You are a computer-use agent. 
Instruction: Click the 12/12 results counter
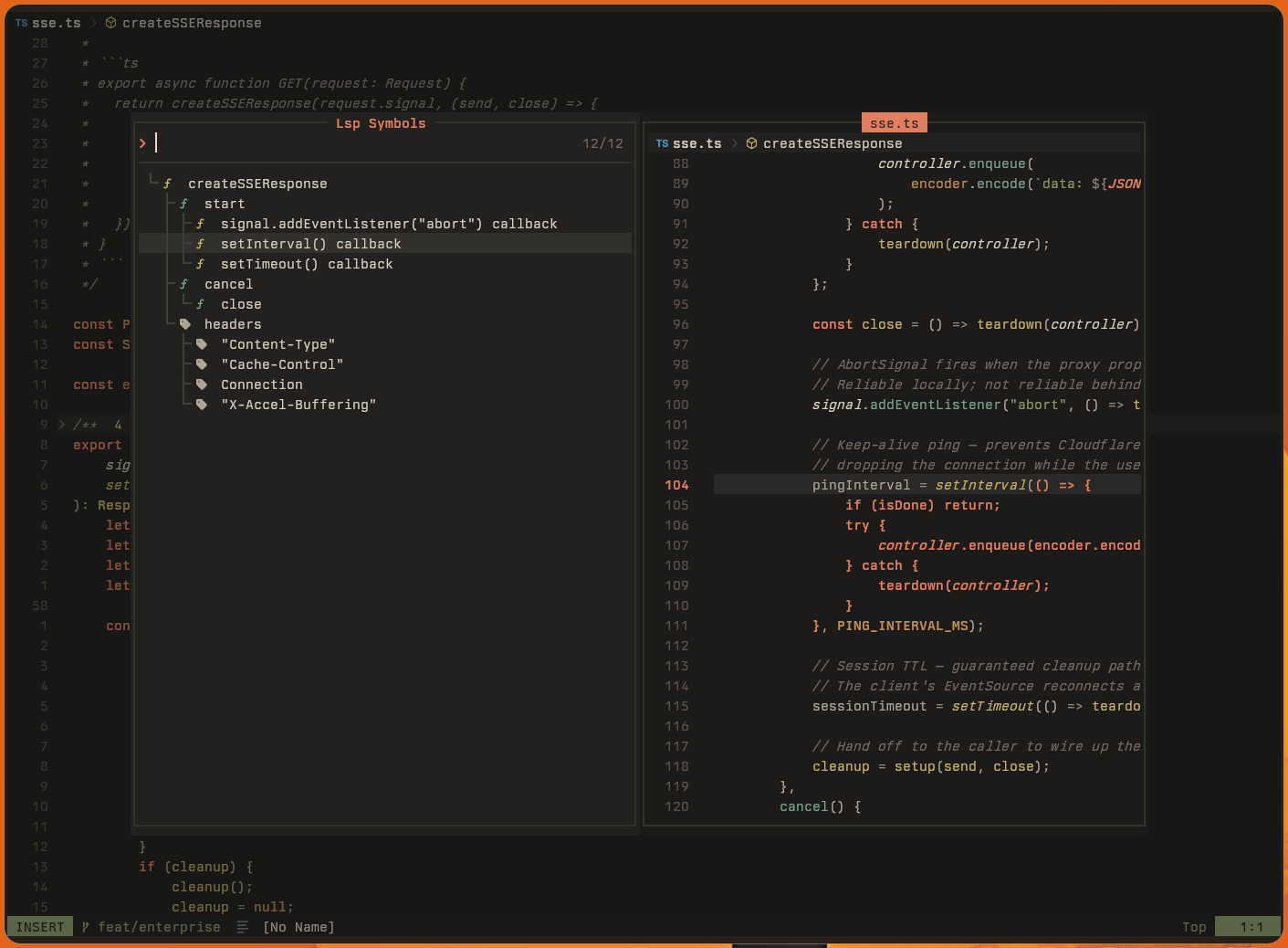tap(602, 143)
